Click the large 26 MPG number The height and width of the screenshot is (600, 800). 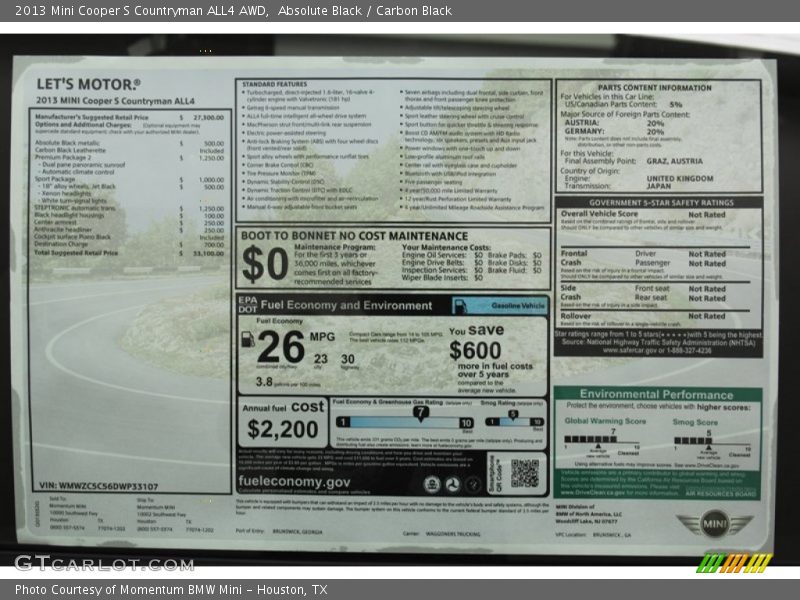tap(281, 347)
